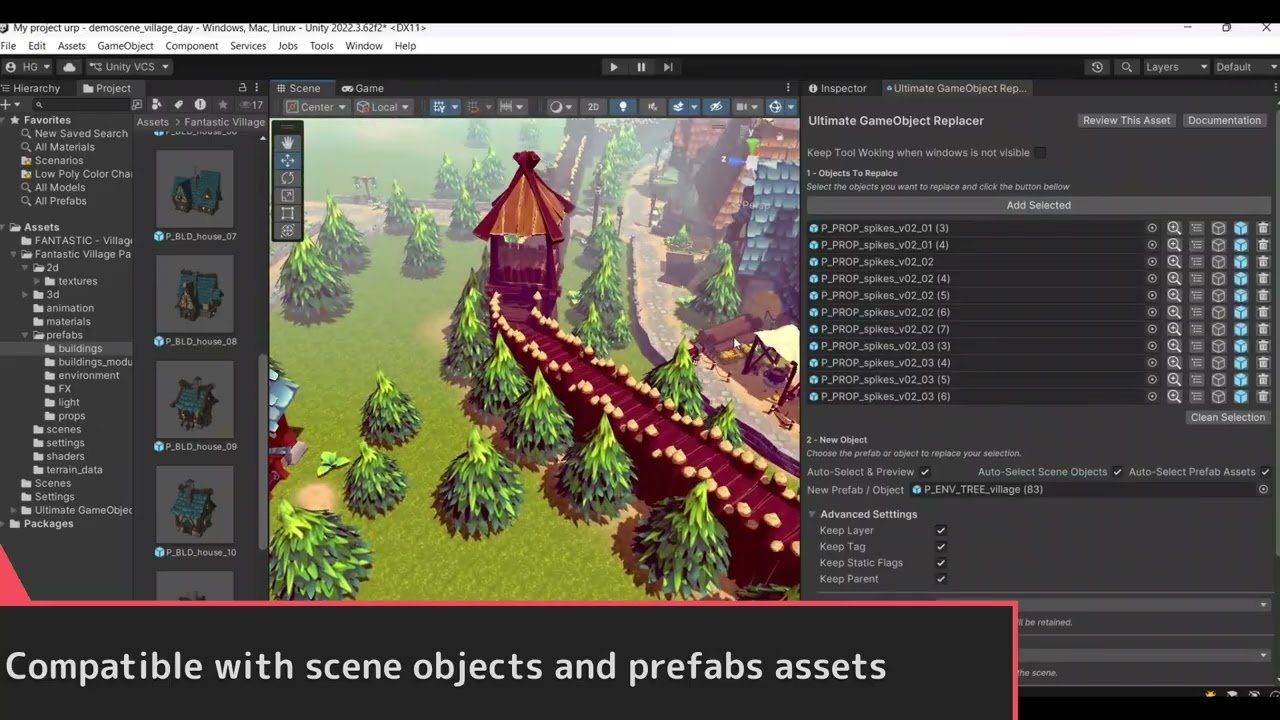Toggle scene audio icon
This screenshot has width=1280, height=720.
(x=652, y=107)
